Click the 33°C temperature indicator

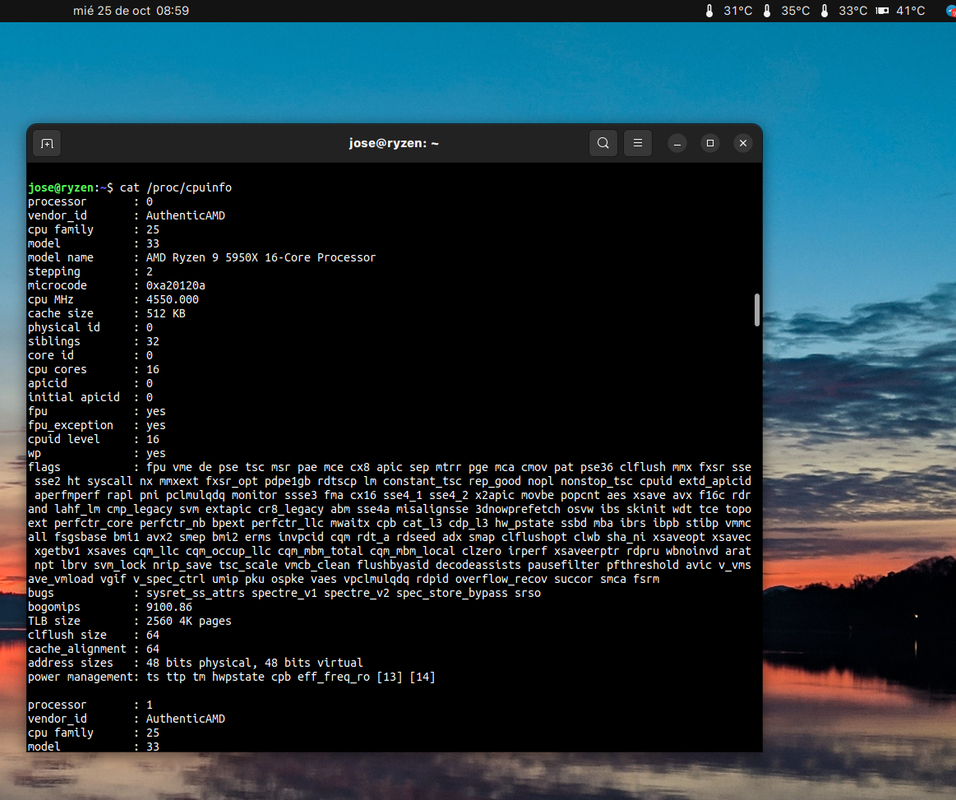844,10
